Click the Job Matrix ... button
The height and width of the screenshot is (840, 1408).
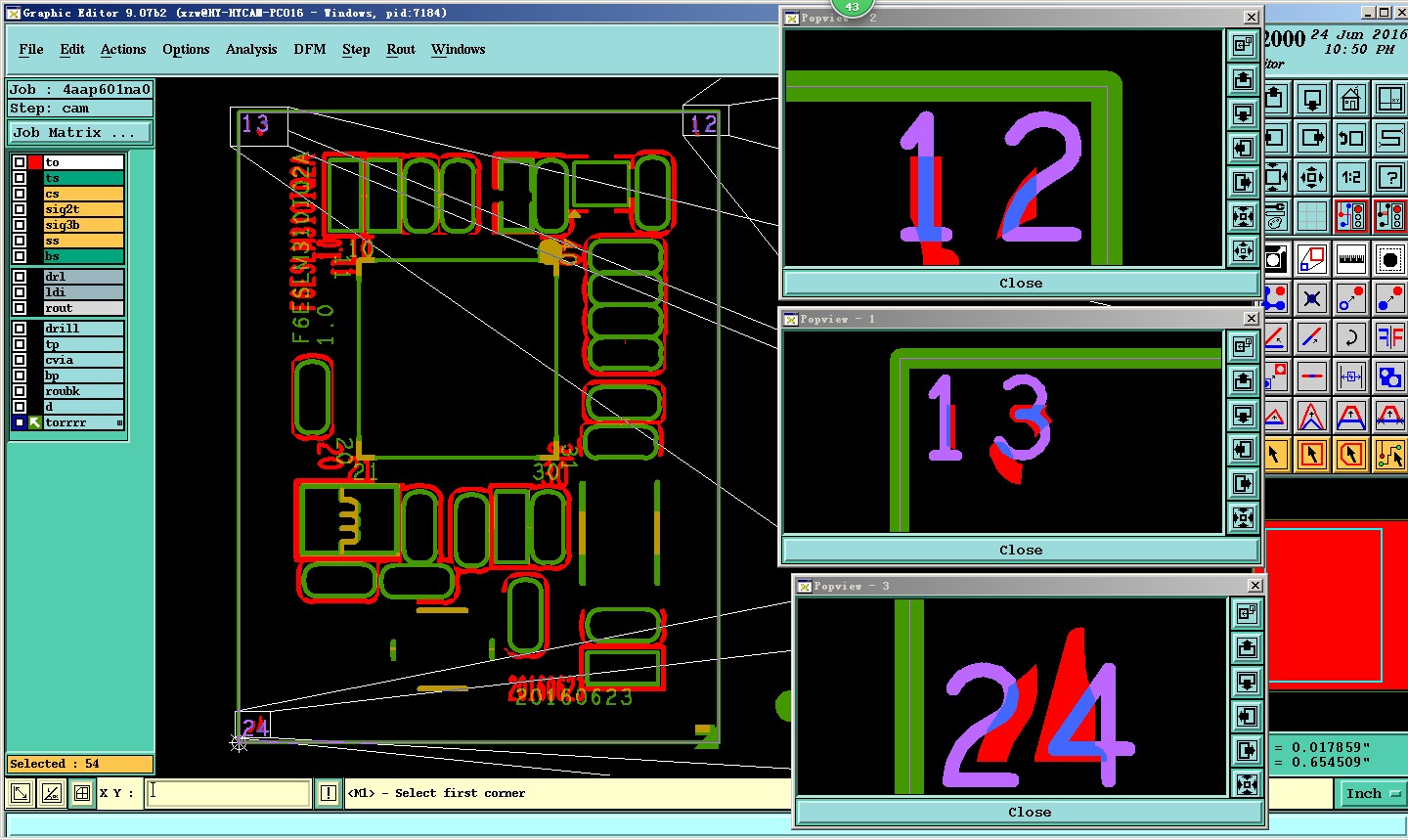click(81, 132)
